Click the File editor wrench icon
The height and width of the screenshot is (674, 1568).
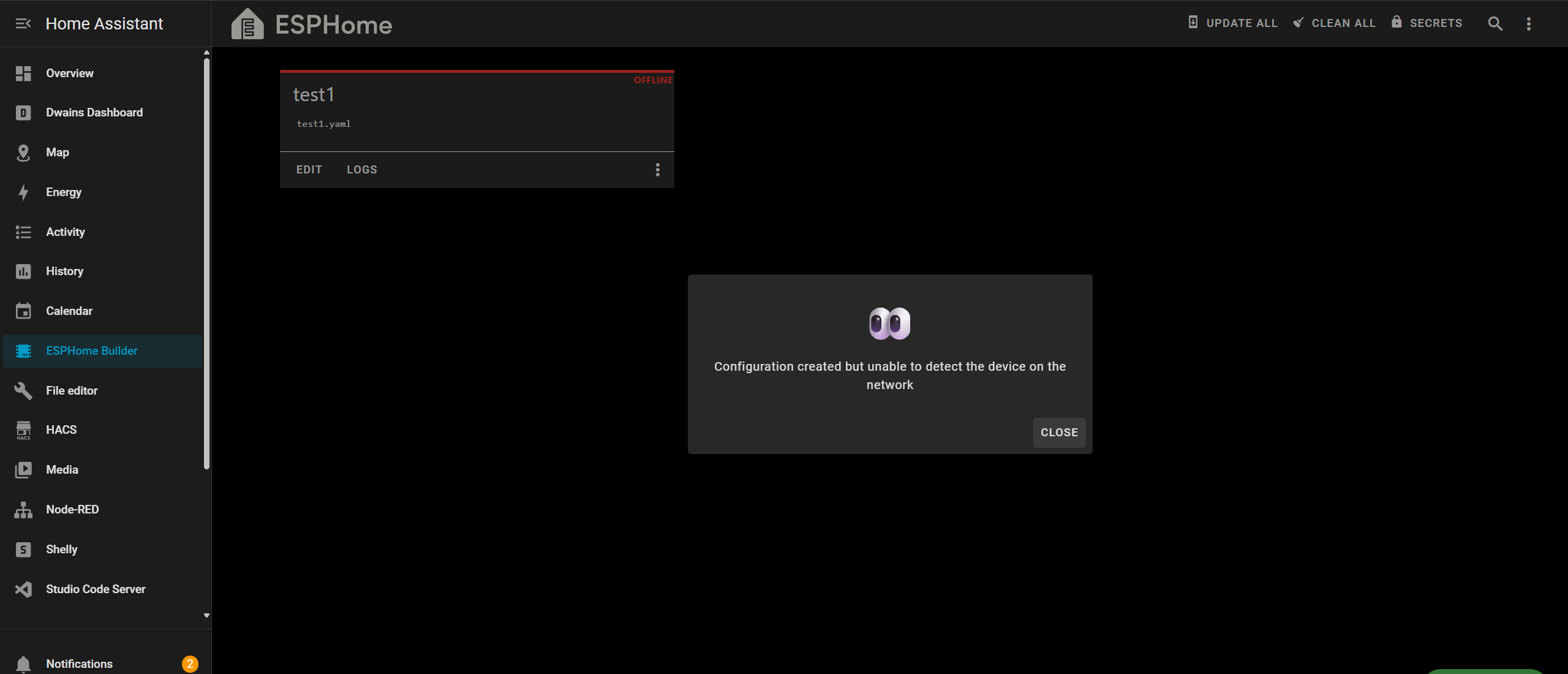click(23, 391)
